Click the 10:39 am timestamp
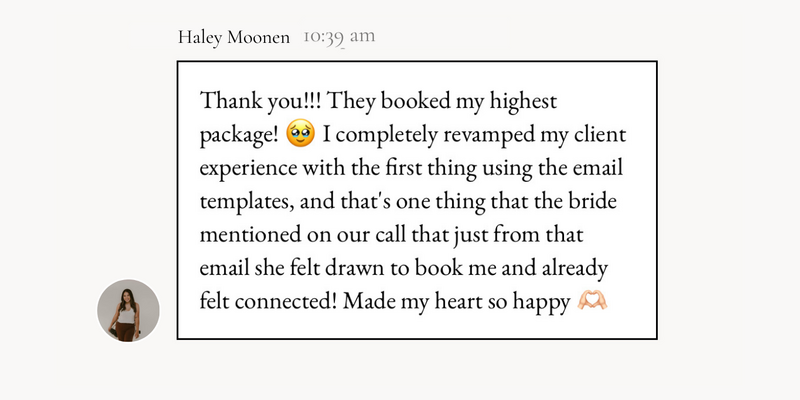Viewport: 800px width, 400px height. pos(339,37)
